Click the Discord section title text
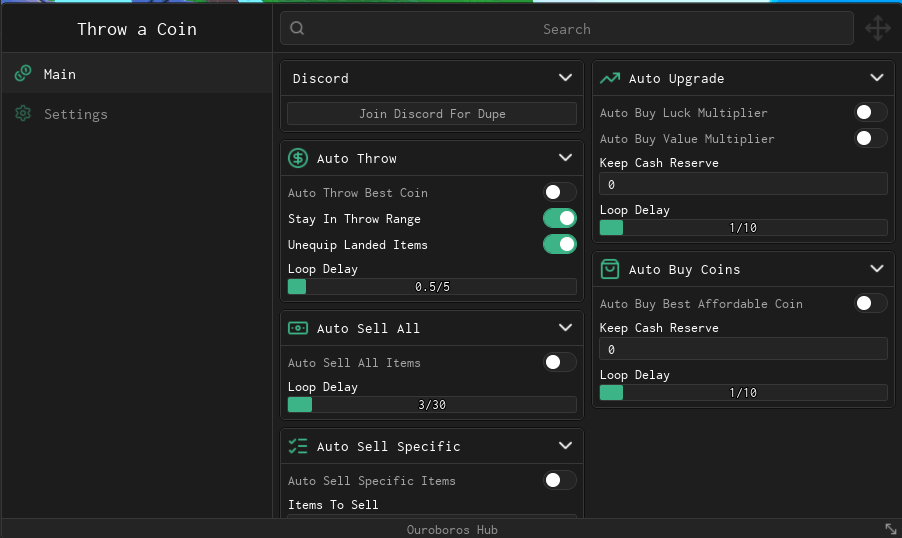The height and width of the screenshot is (538, 902). point(320,78)
